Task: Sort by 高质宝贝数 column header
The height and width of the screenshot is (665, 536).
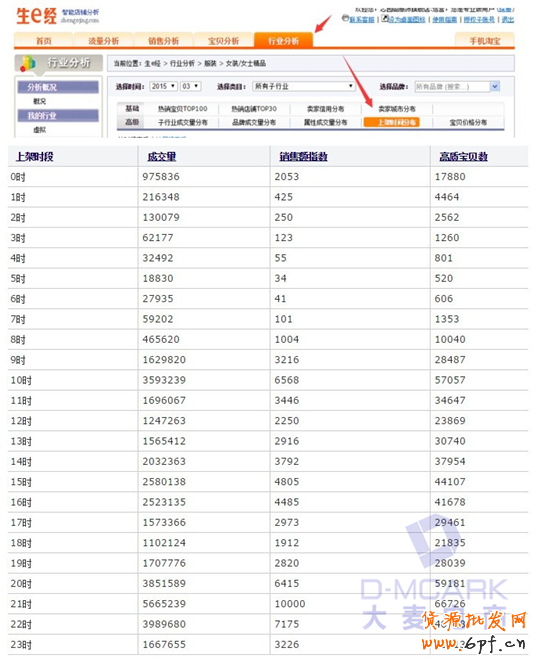Action: pyautogui.click(x=463, y=156)
